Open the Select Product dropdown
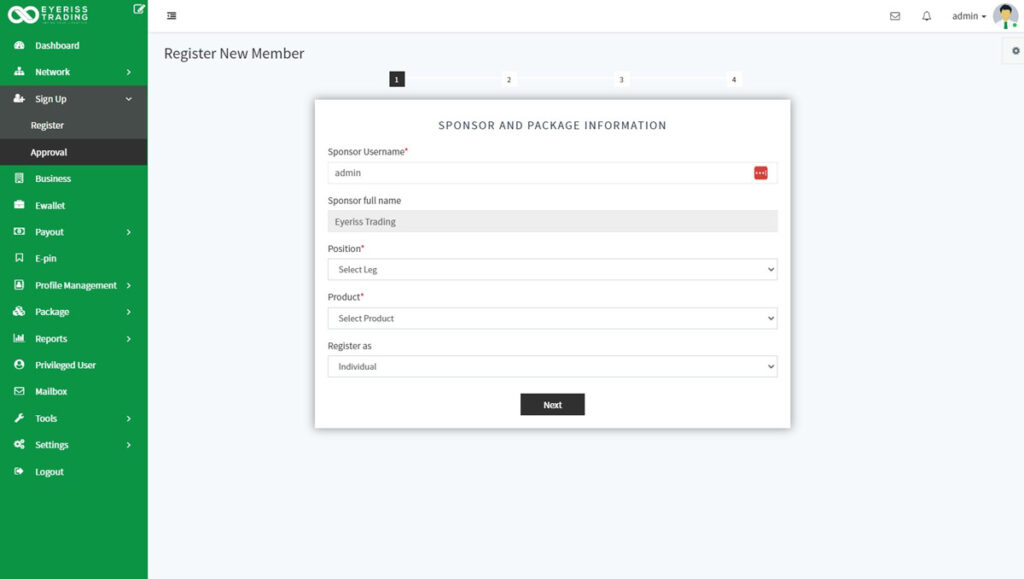This screenshot has height=579, width=1024. pyautogui.click(x=552, y=318)
